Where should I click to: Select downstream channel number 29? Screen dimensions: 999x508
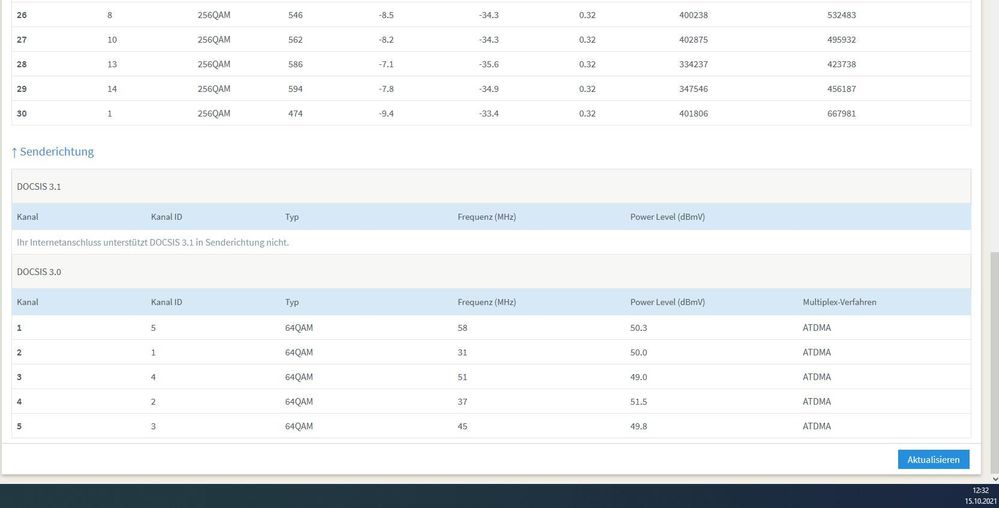(22, 89)
